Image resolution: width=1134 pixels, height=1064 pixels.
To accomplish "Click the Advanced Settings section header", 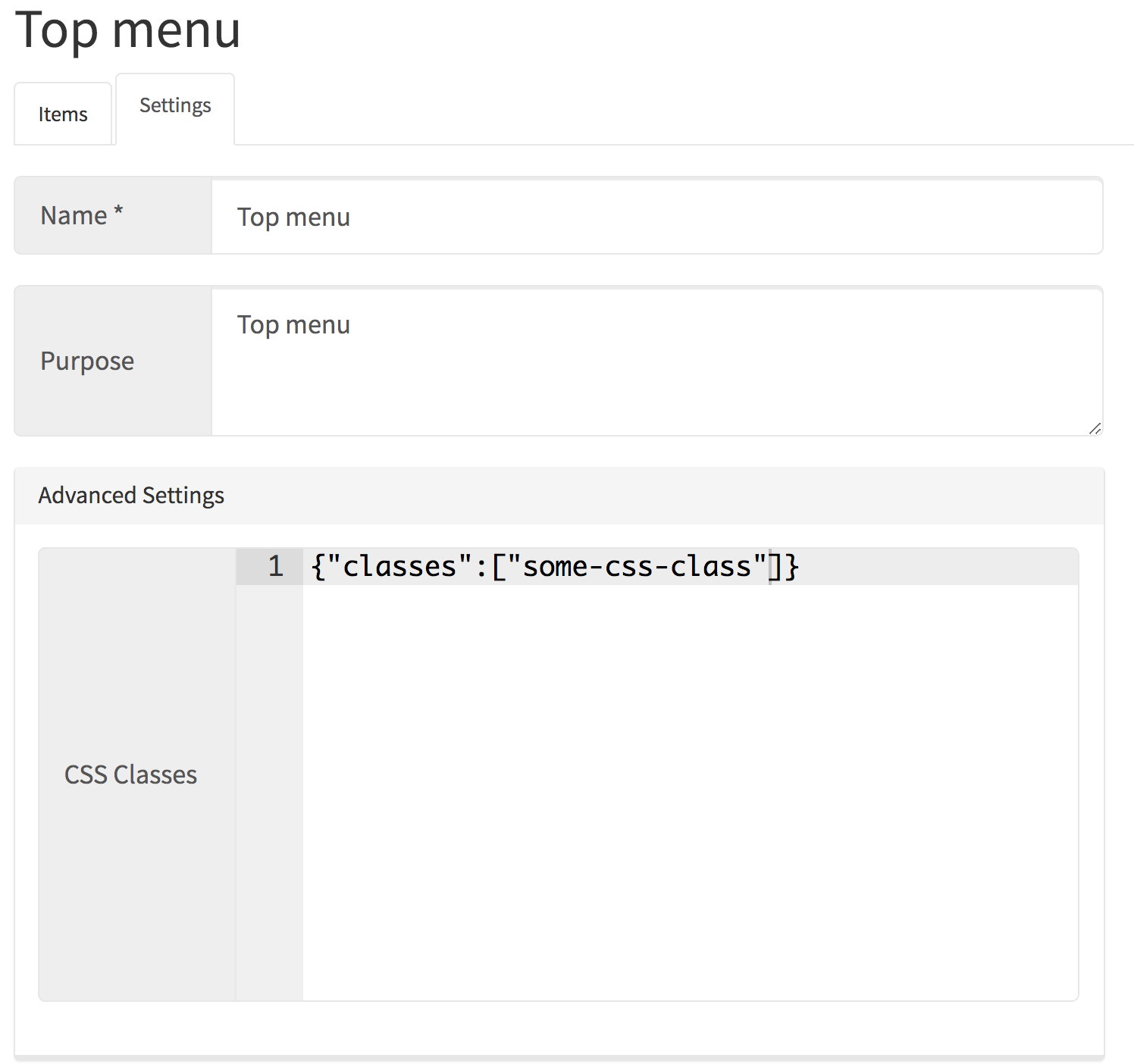I will click(x=131, y=495).
